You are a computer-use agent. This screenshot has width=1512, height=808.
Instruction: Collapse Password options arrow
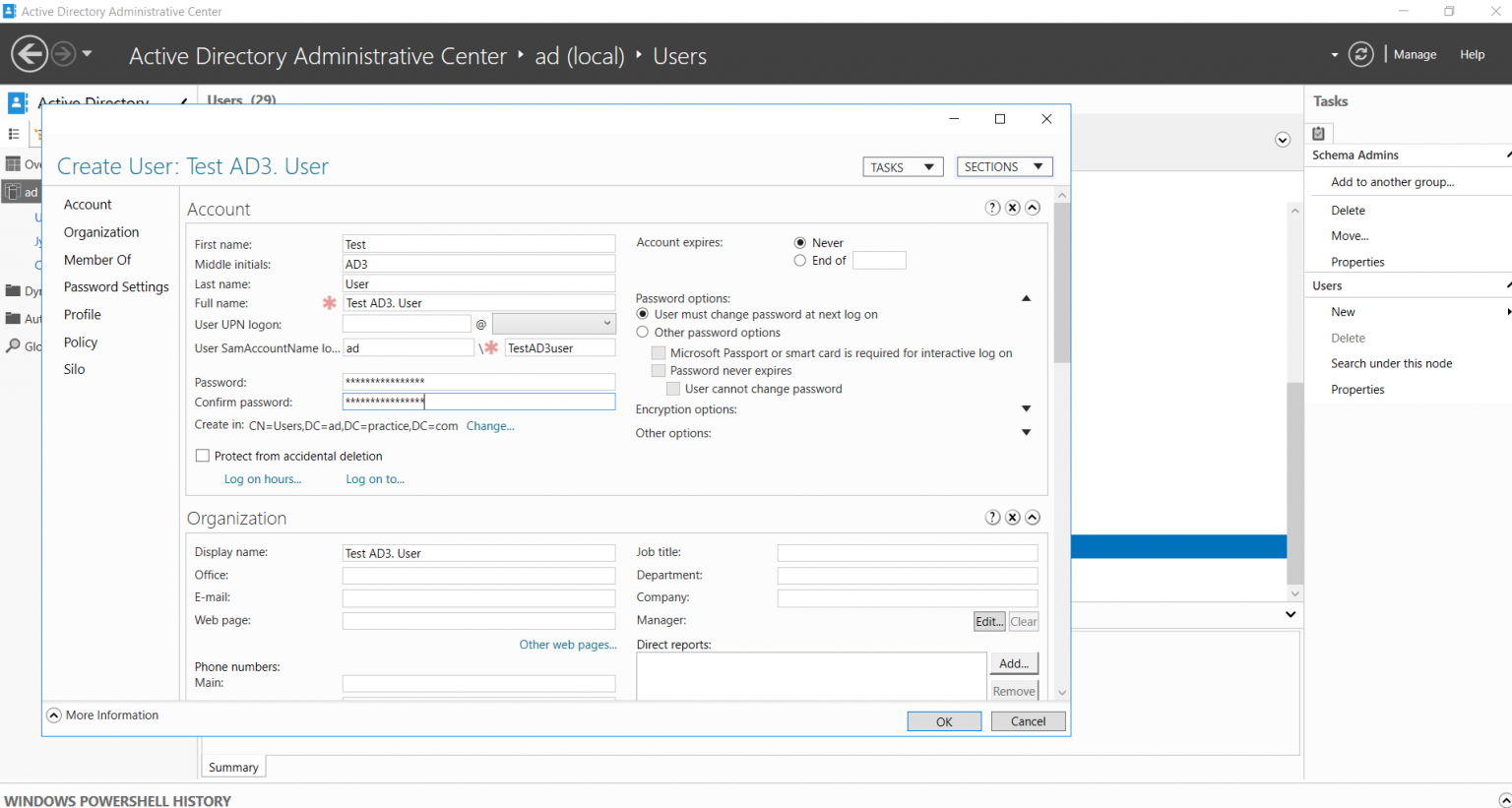[x=1026, y=298]
